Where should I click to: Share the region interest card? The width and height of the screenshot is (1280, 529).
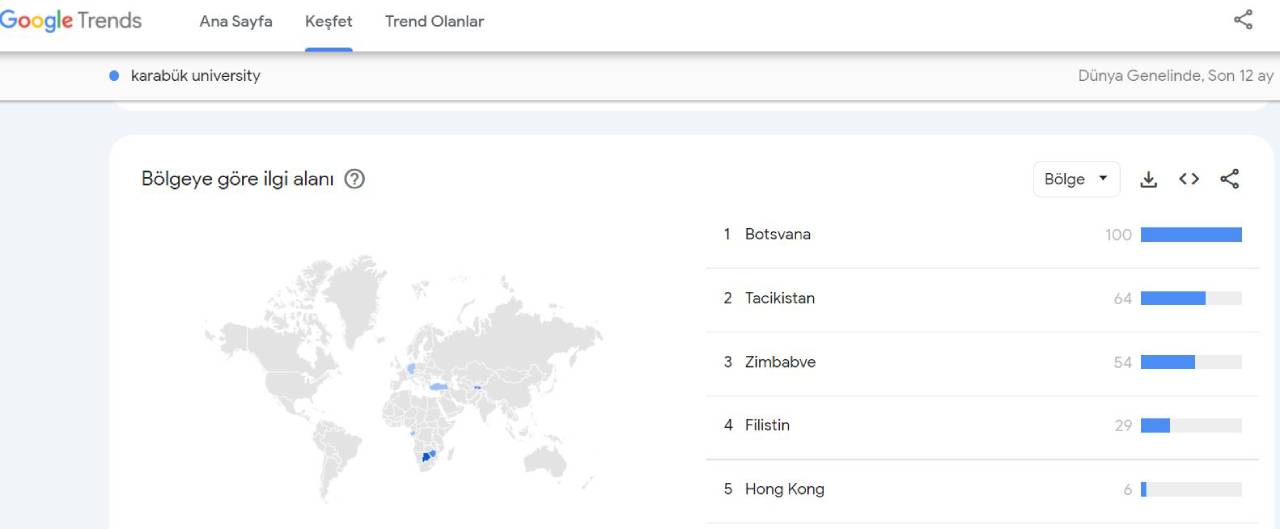click(1230, 179)
